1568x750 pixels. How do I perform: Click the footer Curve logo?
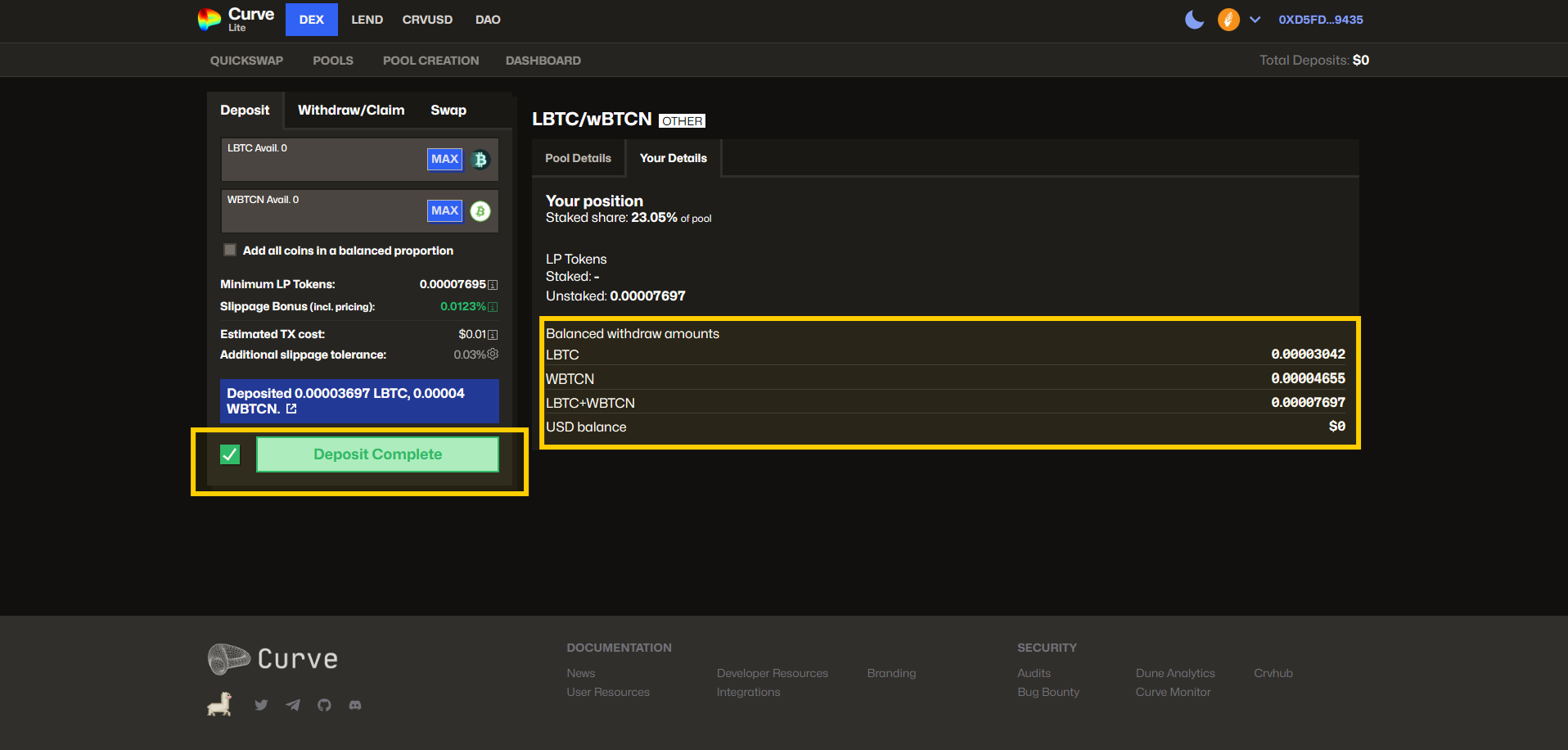273,658
